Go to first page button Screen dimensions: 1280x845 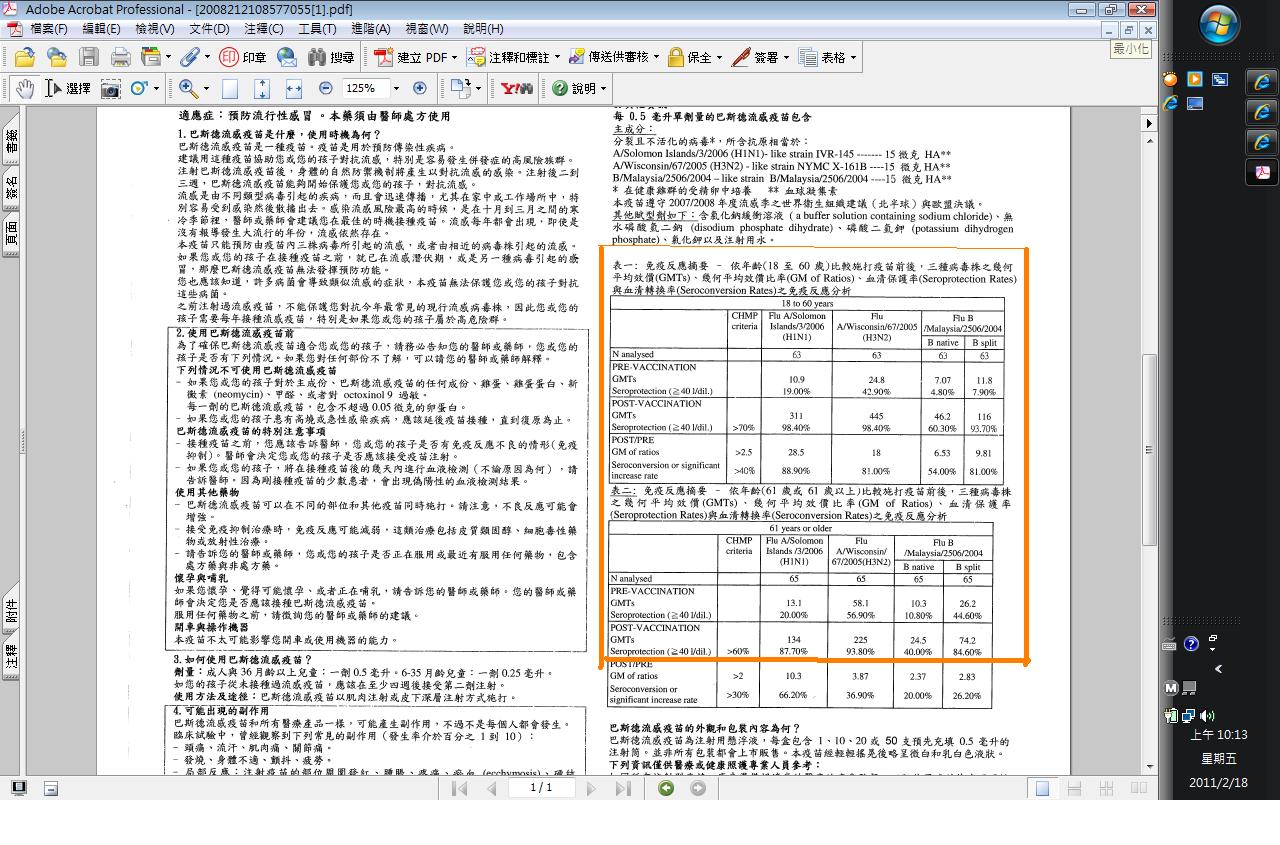click(x=460, y=788)
